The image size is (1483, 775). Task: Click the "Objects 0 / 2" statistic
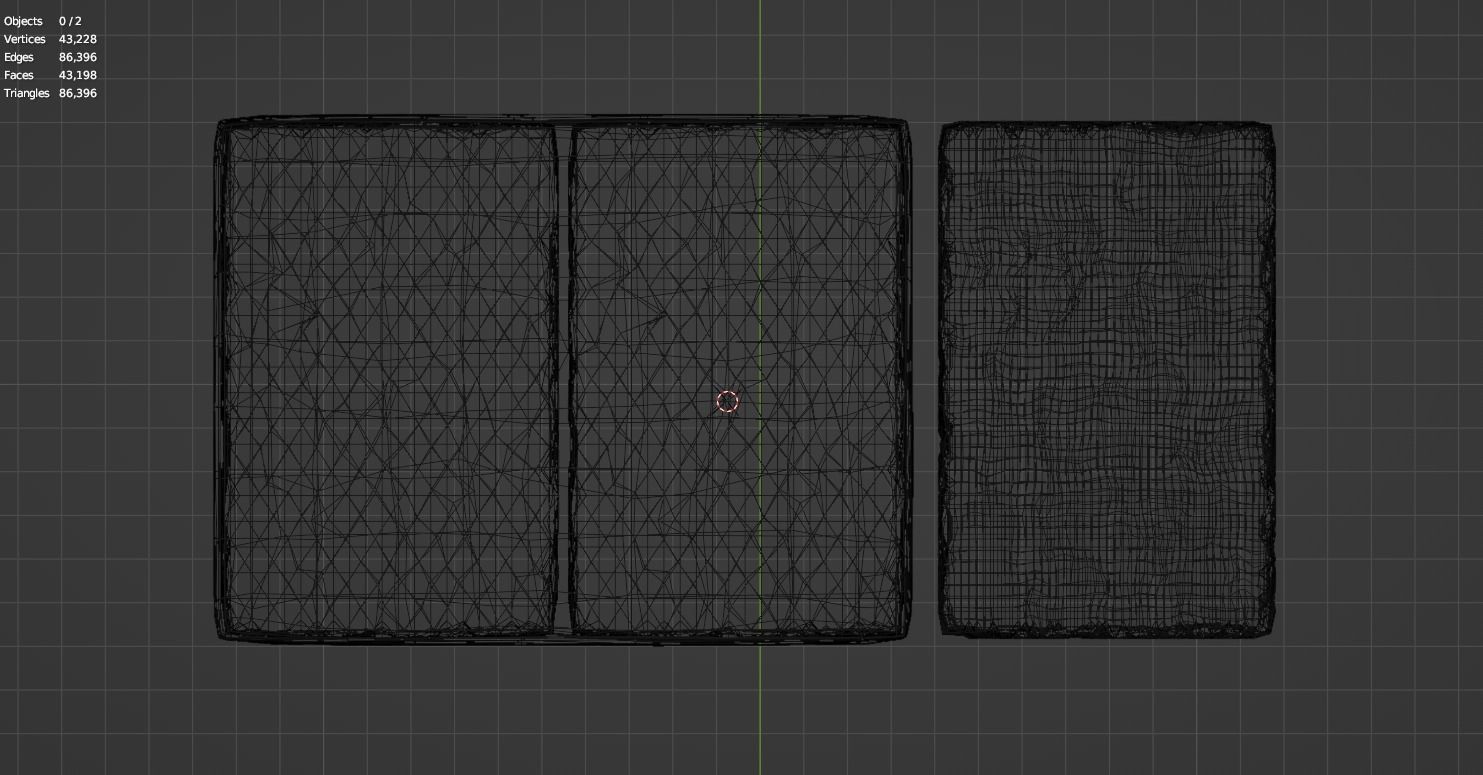[43, 21]
